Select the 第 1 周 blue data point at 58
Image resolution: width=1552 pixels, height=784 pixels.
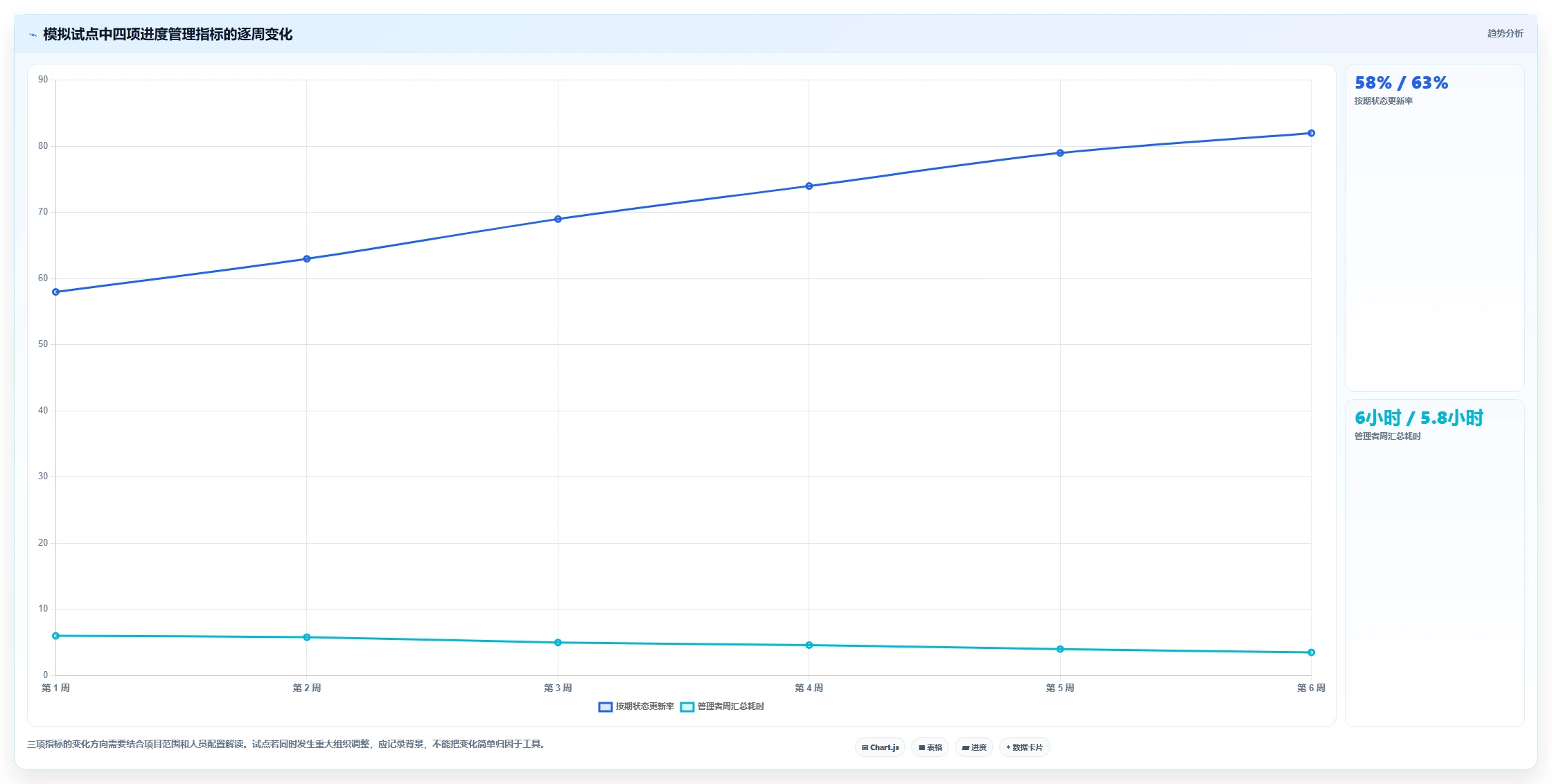point(56,292)
